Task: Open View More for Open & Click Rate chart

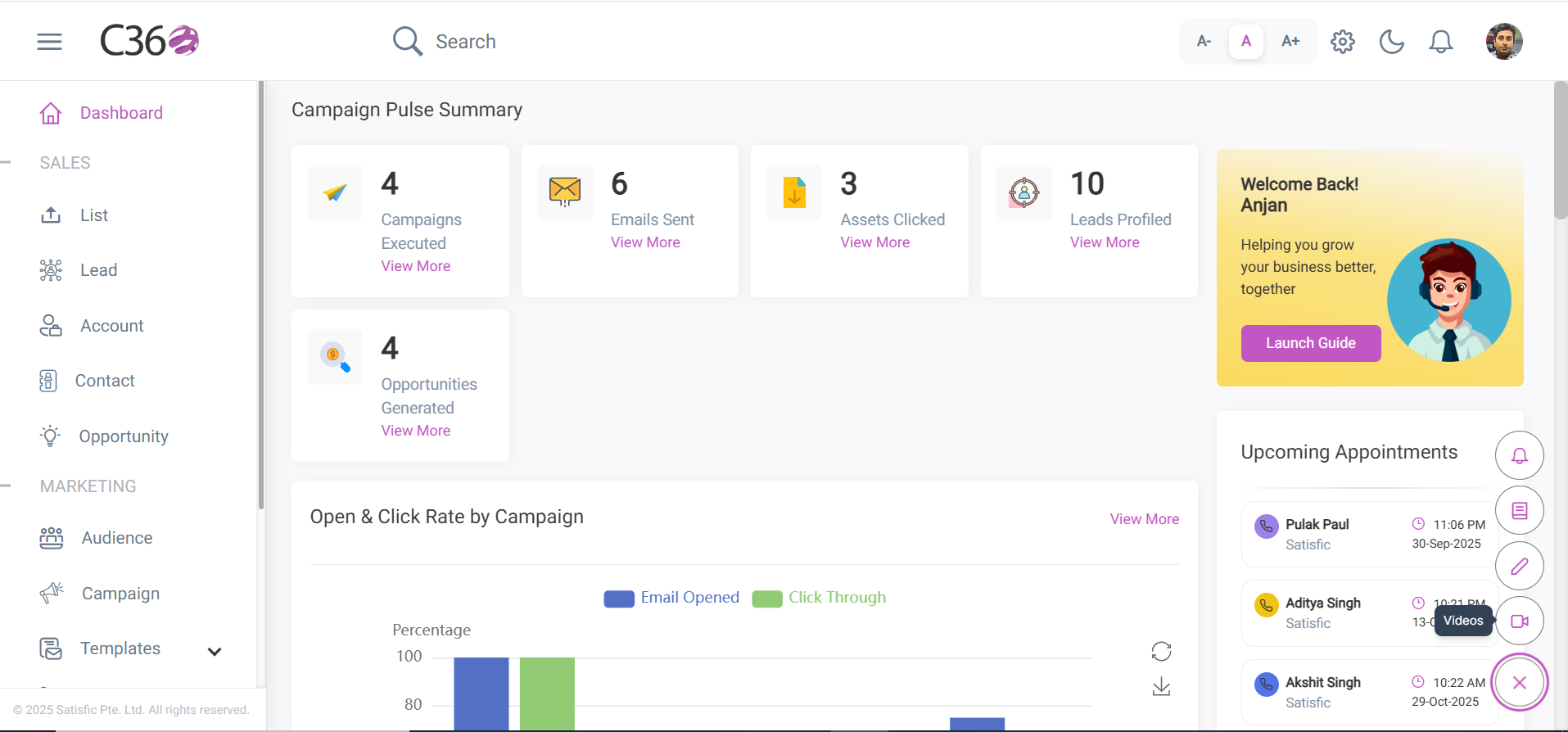Action: (x=1145, y=519)
